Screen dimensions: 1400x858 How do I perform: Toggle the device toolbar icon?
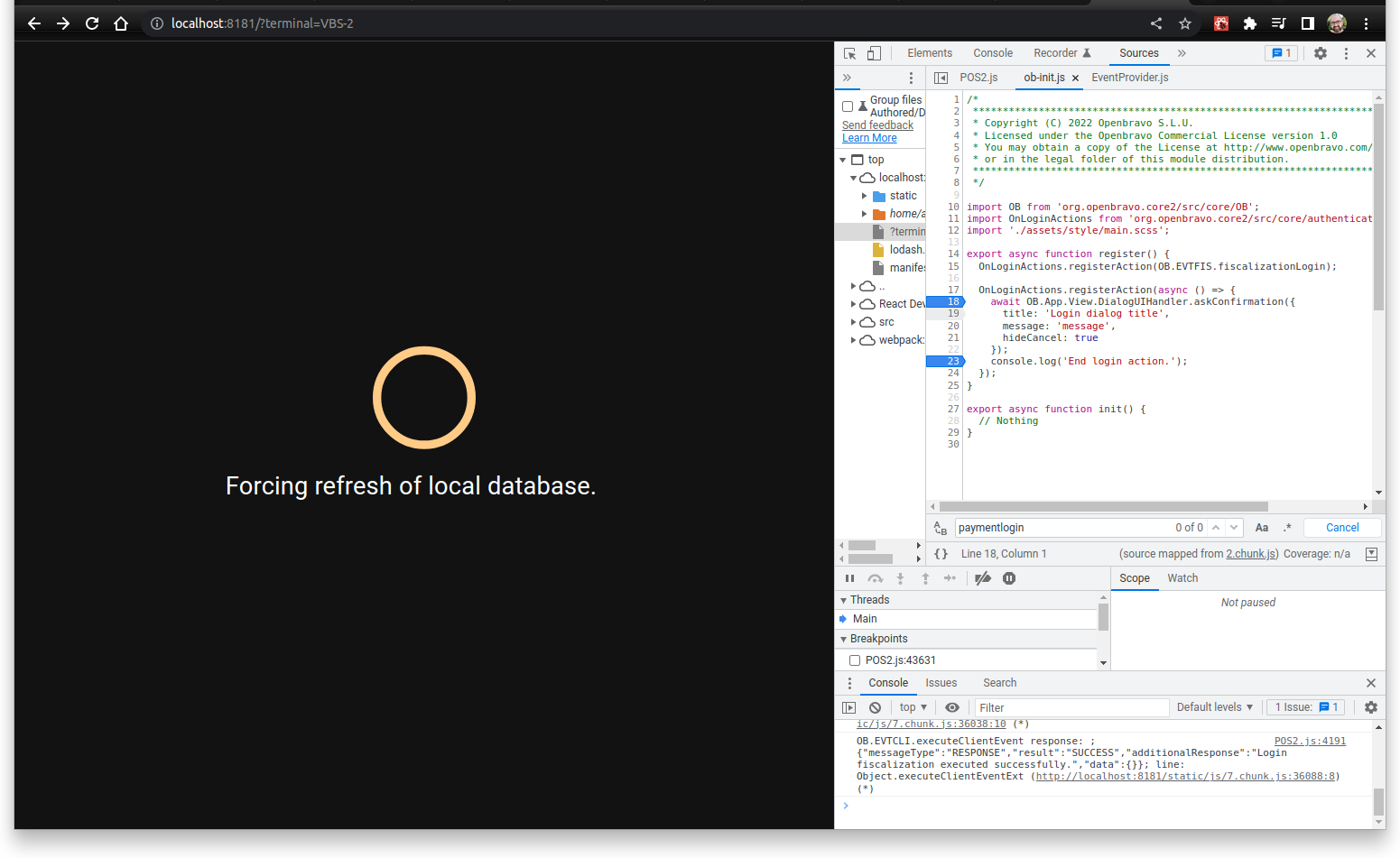click(x=874, y=53)
